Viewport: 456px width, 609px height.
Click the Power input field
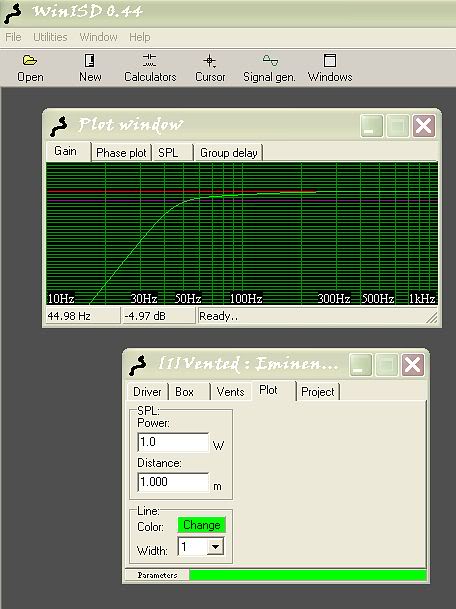(x=173, y=442)
